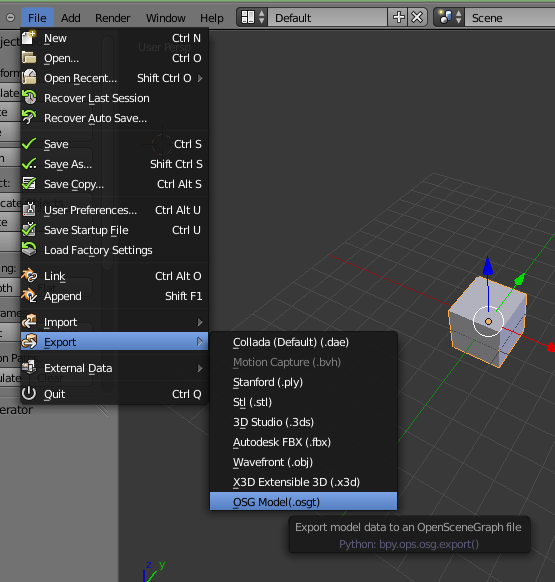Click the Append icon
555x582 pixels.
tap(29, 296)
